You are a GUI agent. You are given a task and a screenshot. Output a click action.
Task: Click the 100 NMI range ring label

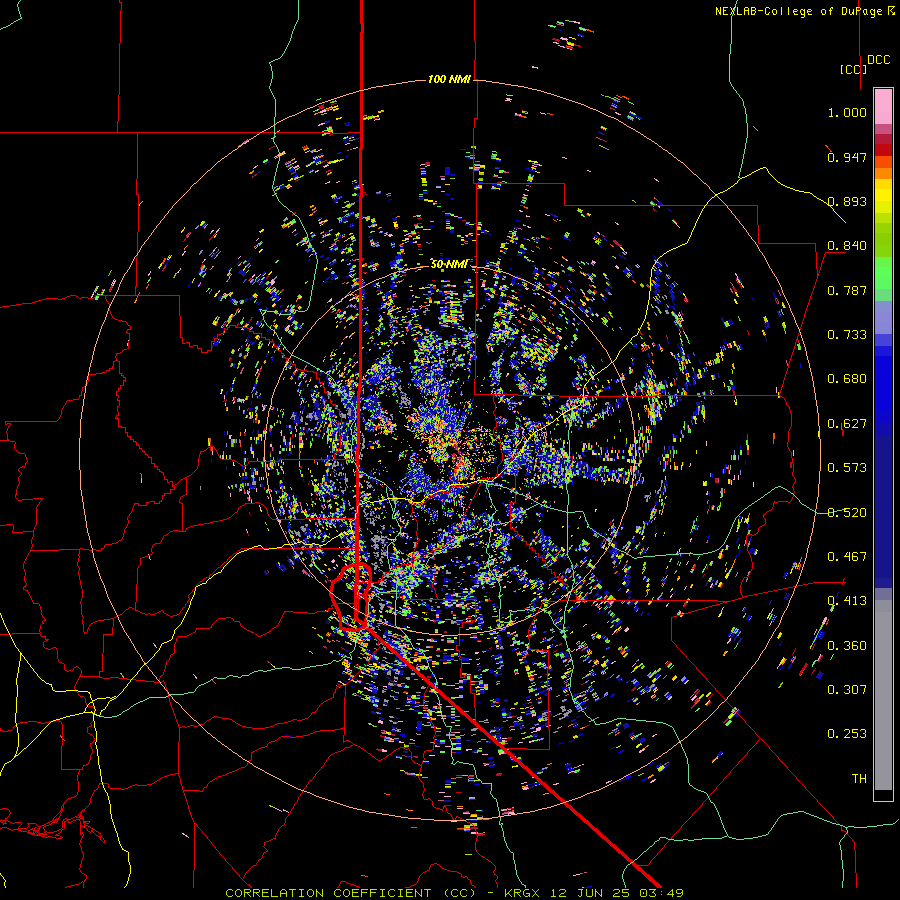pyautogui.click(x=449, y=79)
